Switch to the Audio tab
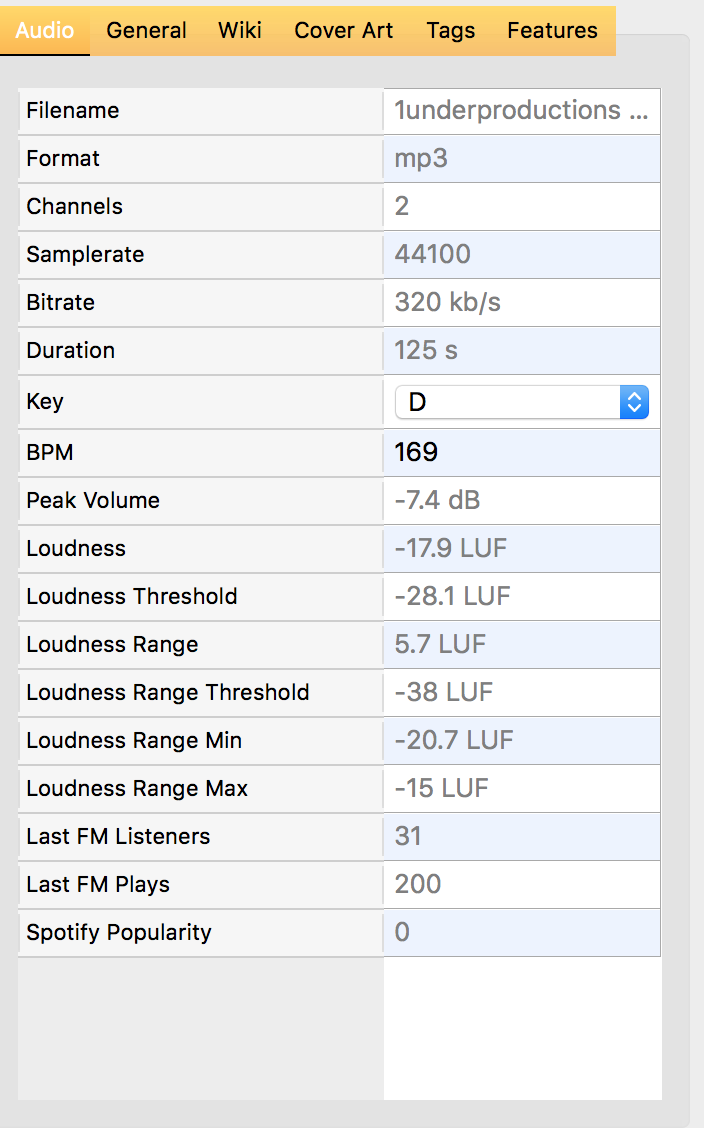 pos(45,30)
